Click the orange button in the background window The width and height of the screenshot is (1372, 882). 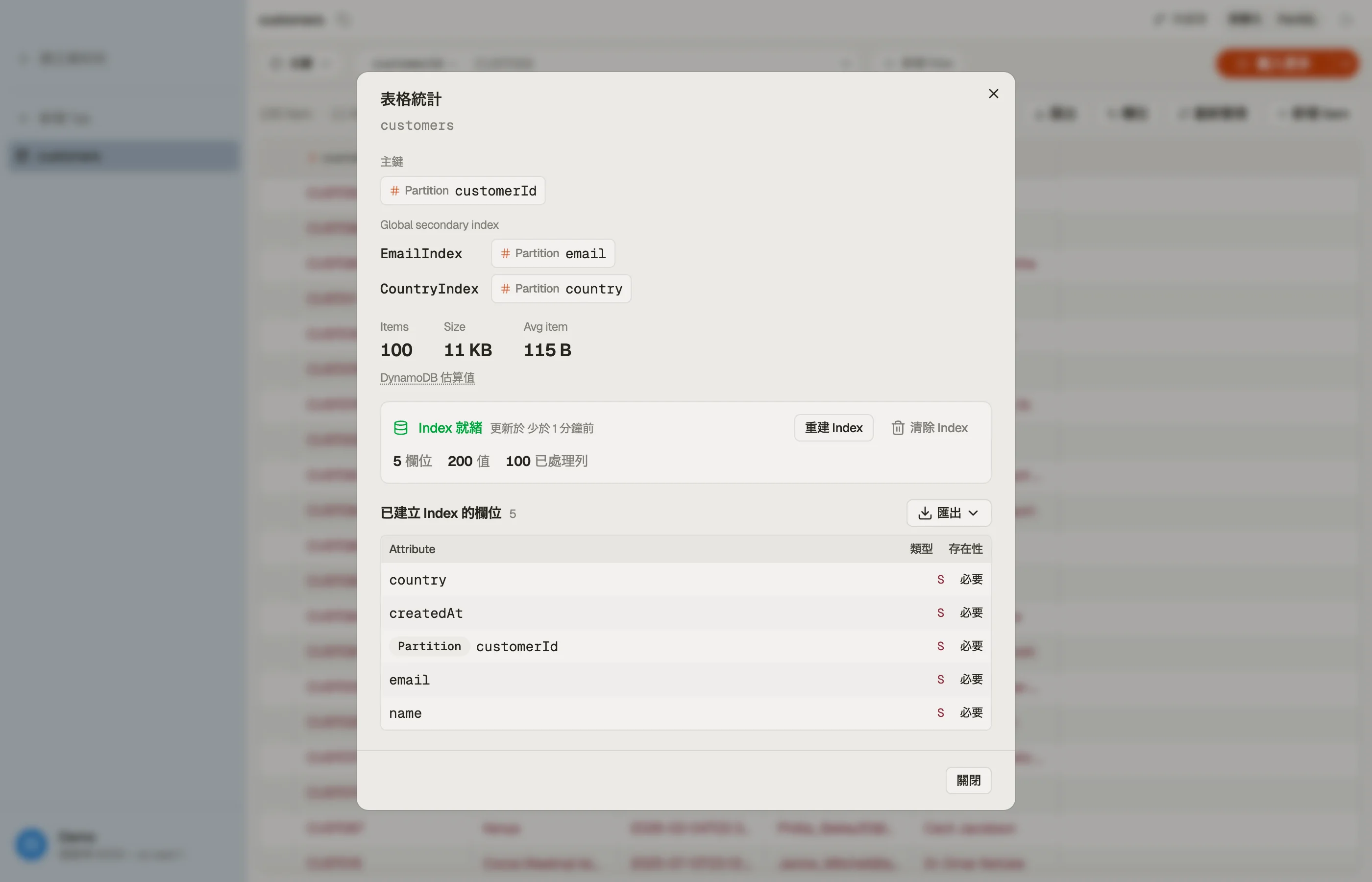(x=1287, y=63)
